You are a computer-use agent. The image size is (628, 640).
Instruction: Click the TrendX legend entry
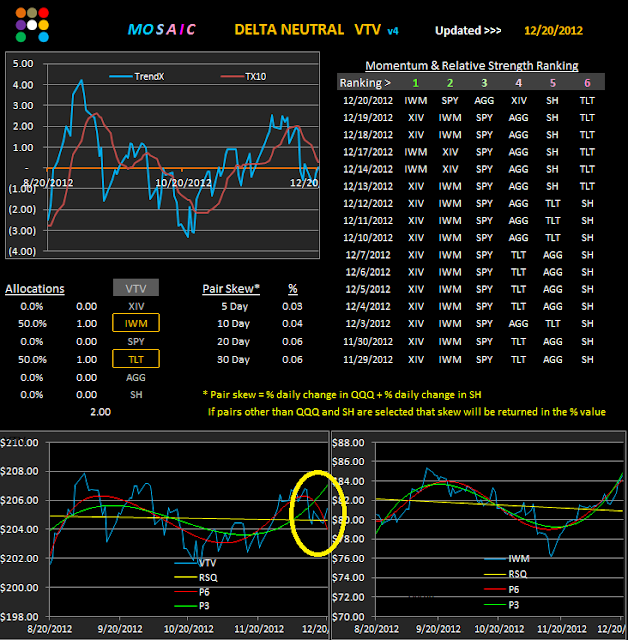(137, 76)
